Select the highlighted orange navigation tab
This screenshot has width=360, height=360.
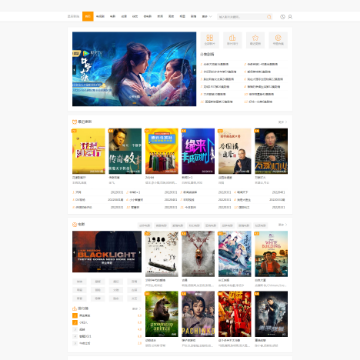(88, 16)
